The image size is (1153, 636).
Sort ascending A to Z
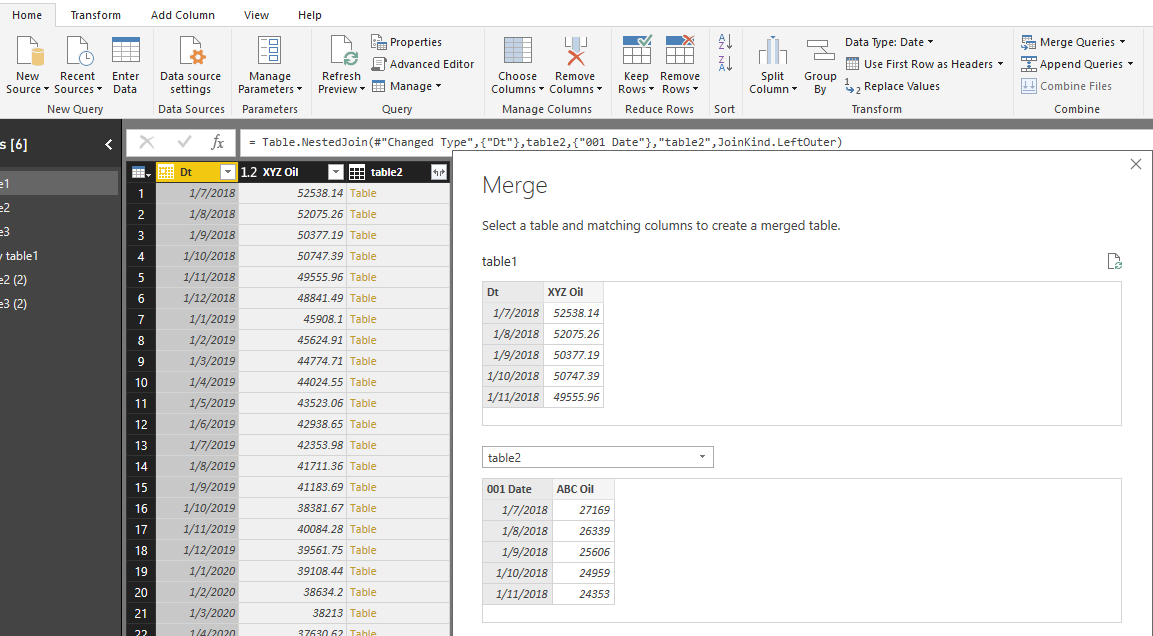coord(725,41)
